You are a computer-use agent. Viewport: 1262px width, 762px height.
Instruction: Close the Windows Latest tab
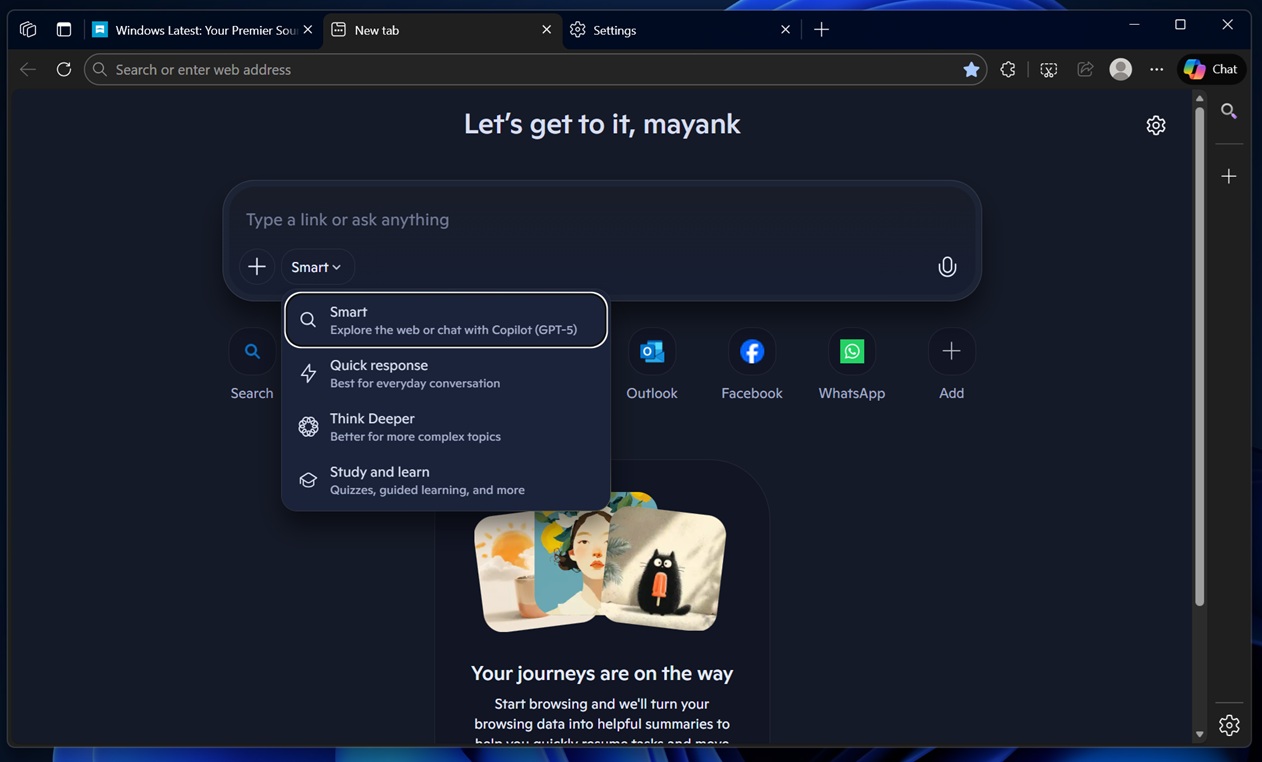(x=308, y=30)
